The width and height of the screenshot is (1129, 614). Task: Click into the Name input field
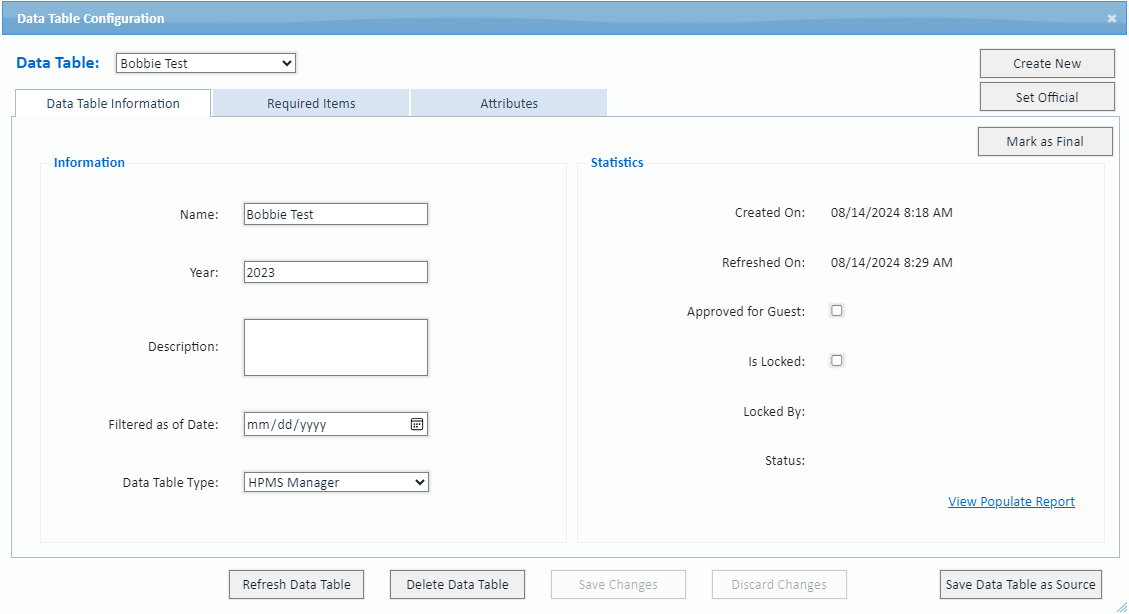coord(336,214)
